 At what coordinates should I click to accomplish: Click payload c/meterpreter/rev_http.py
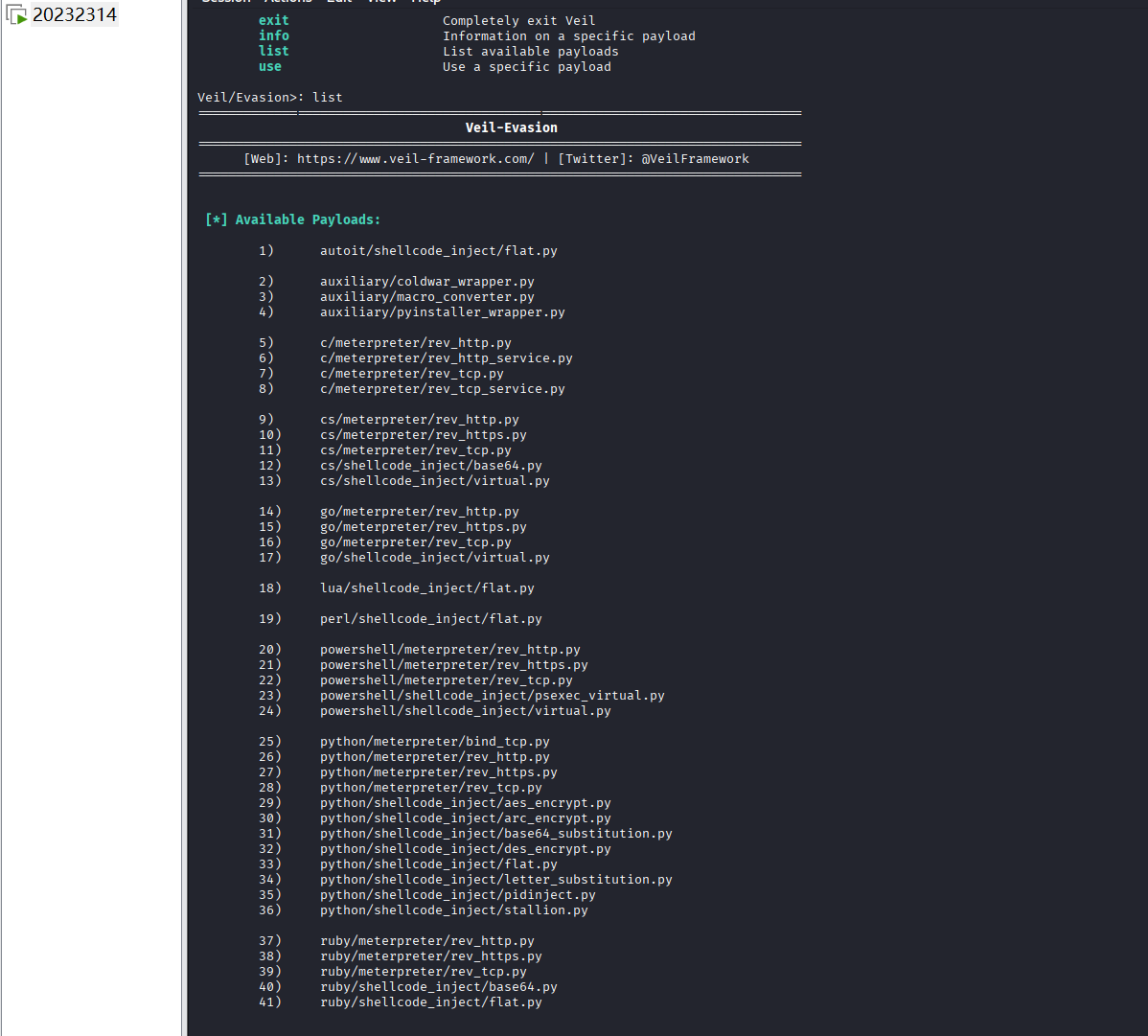coord(416,343)
